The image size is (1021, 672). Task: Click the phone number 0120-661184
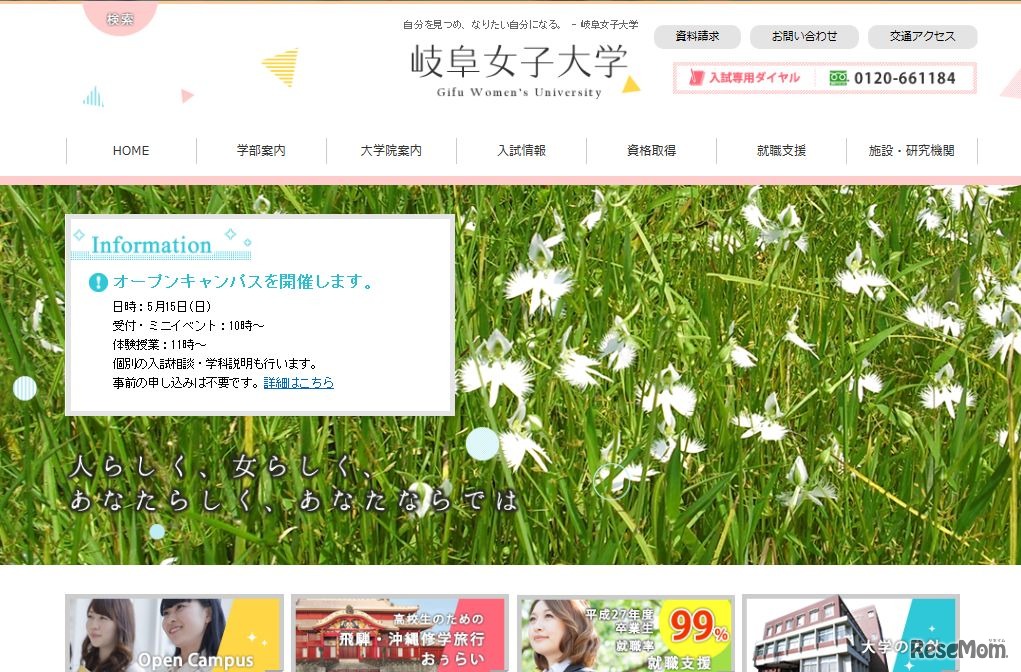pos(904,77)
